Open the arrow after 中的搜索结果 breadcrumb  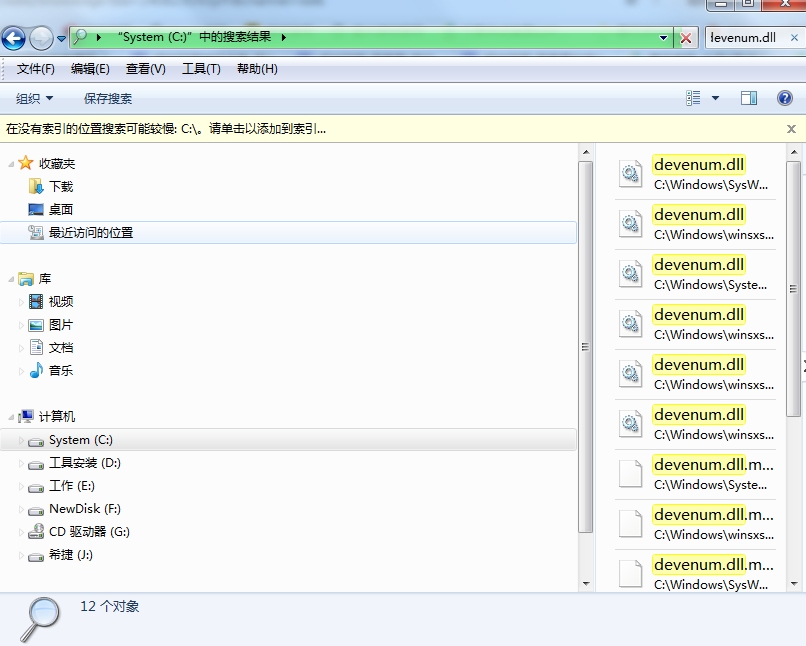coord(283,38)
